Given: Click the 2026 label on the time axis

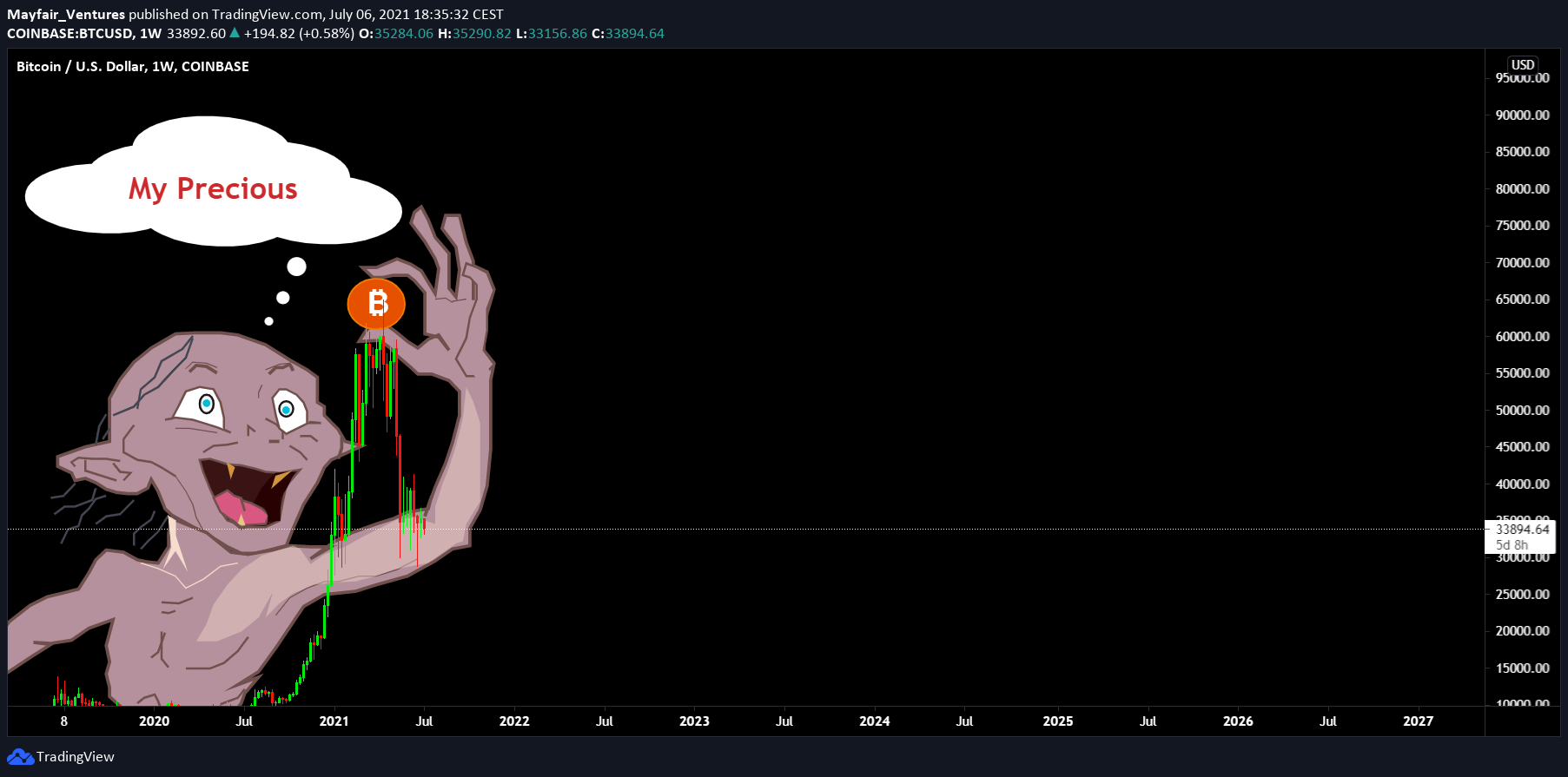Looking at the screenshot, I should point(1238,721).
